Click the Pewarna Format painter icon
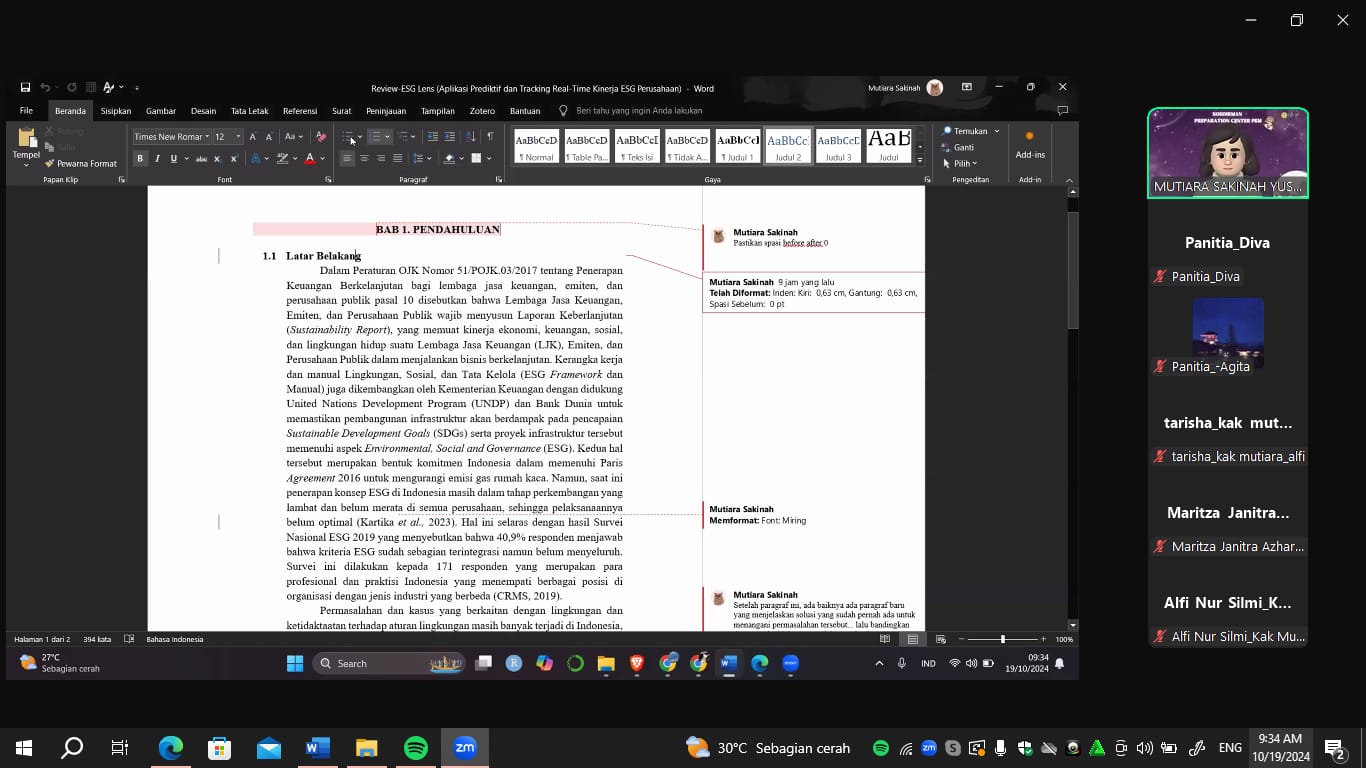 [x=50, y=164]
